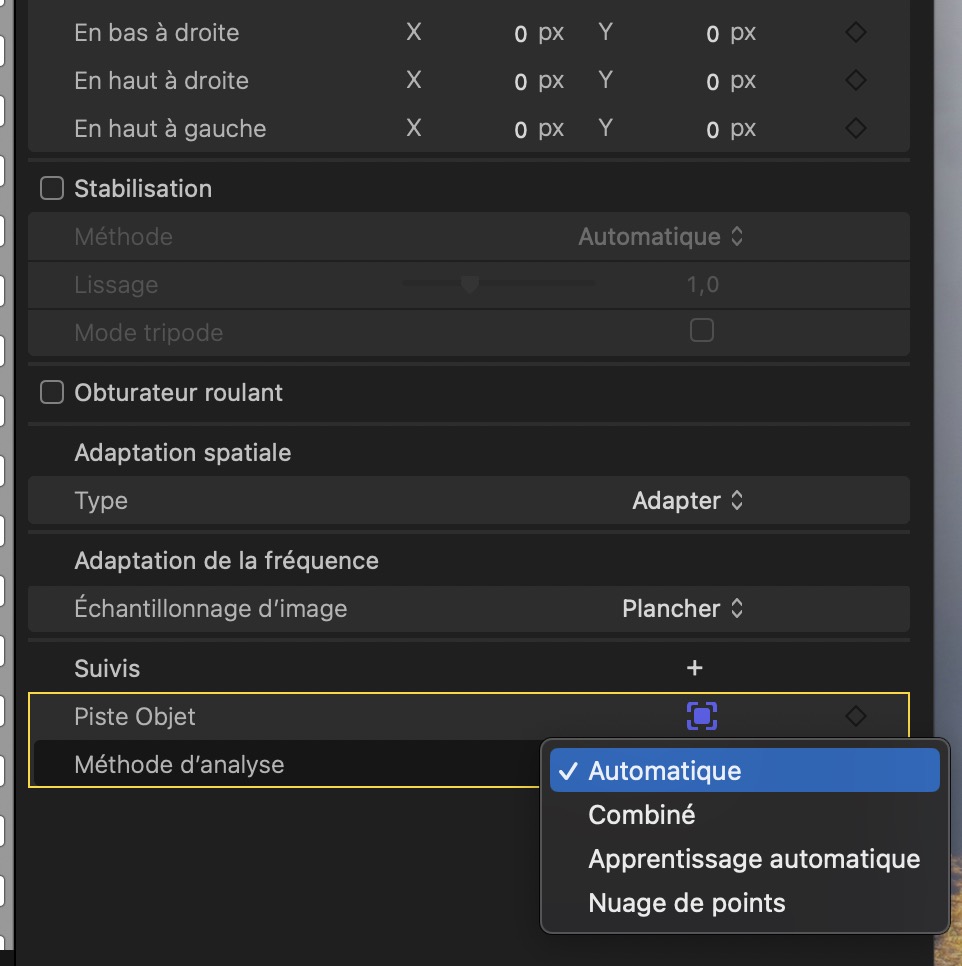The height and width of the screenshot is (966, 962).
Task: Select the Piste Objet row label
Action: (135, 717)
